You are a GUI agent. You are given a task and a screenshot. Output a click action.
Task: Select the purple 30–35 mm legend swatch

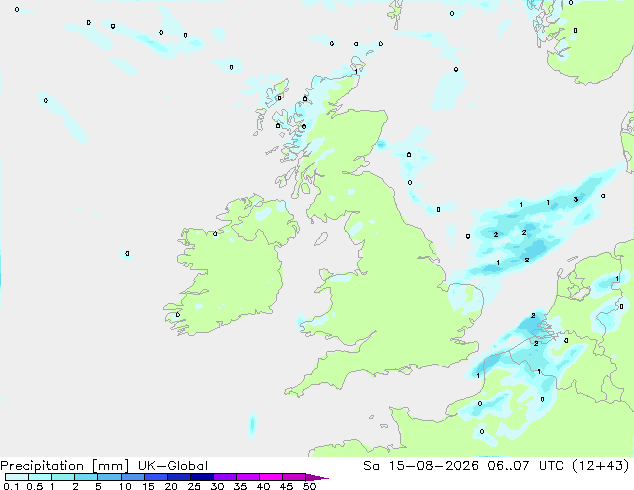pyautogui.click(x=225, y=477)
